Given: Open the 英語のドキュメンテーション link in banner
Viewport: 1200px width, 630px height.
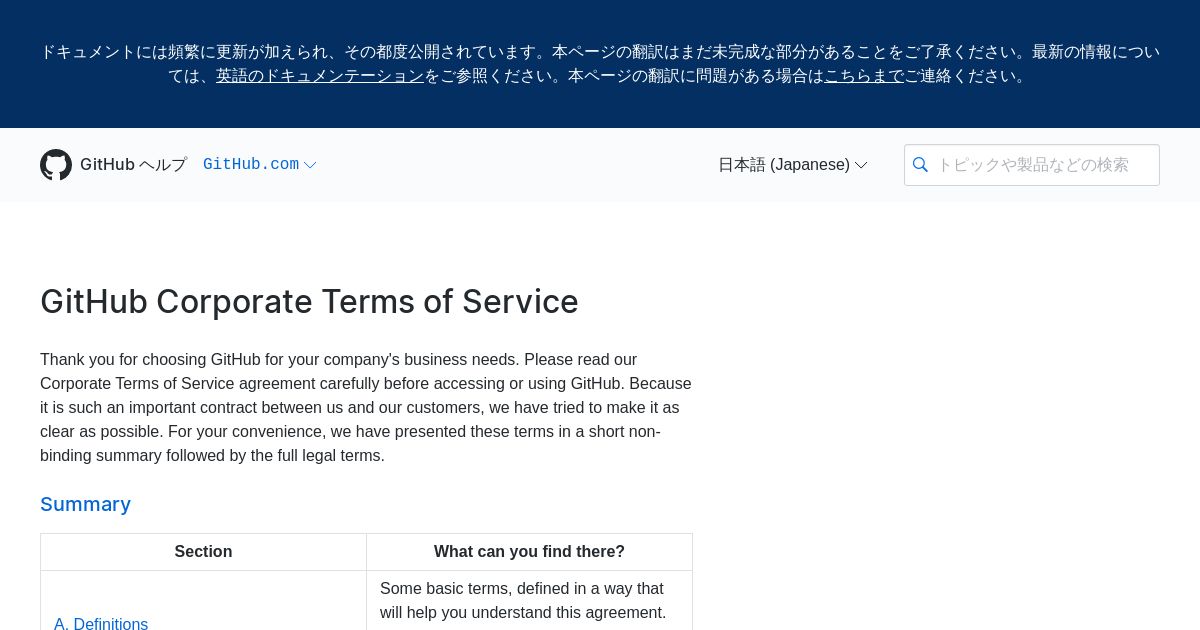Looking at the screenshot, I should (320, 76).
